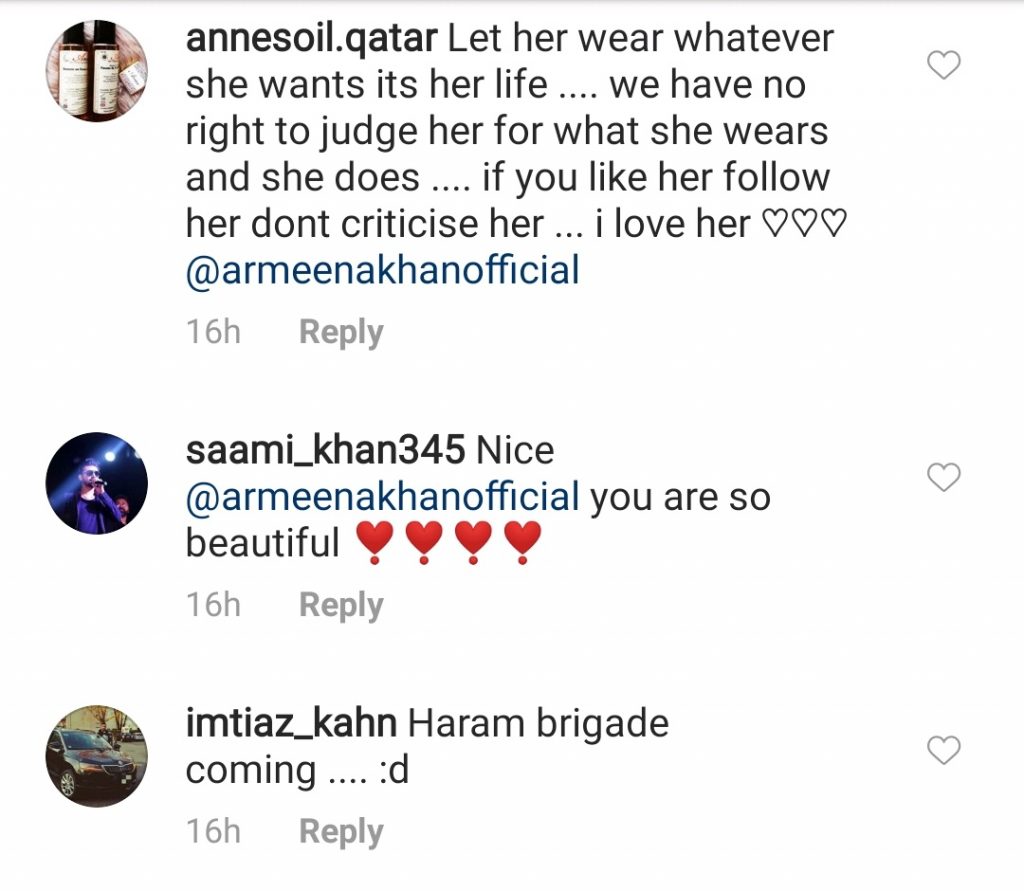Follow @armeenakhanofficial mention in saami_khan345's comment
The image size is (1024, 891).
point(382,497)
